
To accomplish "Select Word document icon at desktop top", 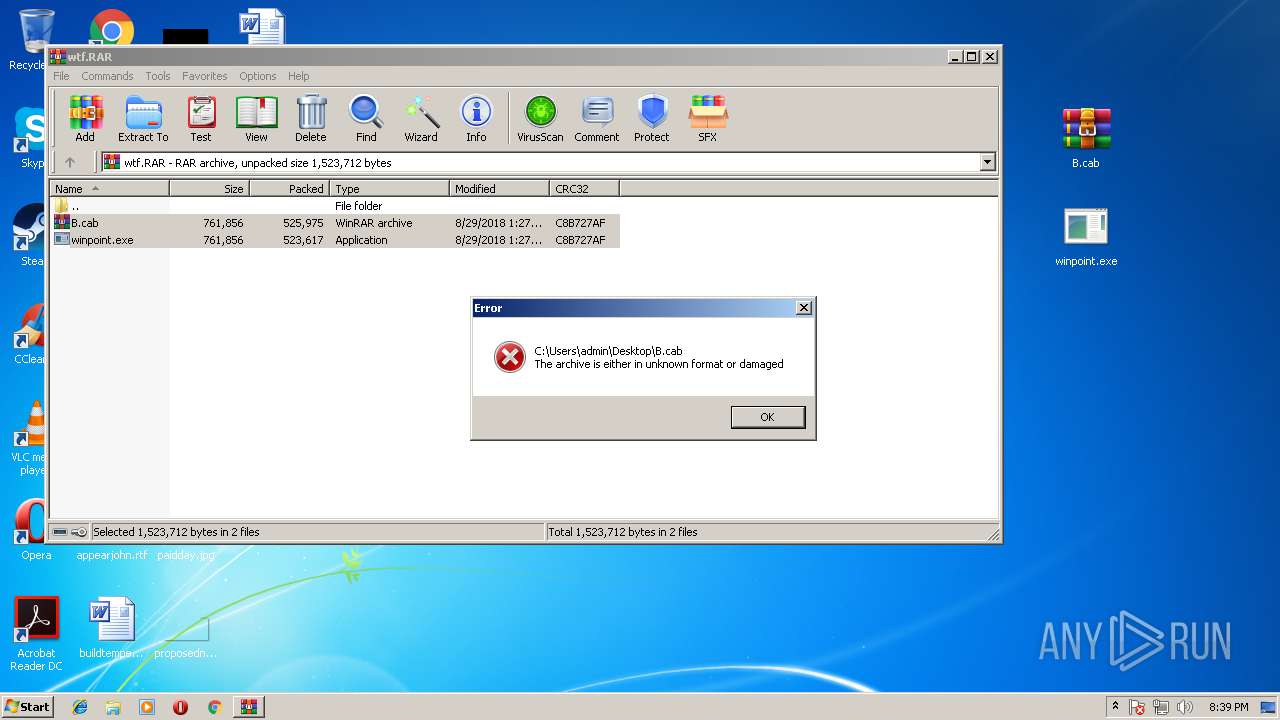I will [x=262, y=27].
